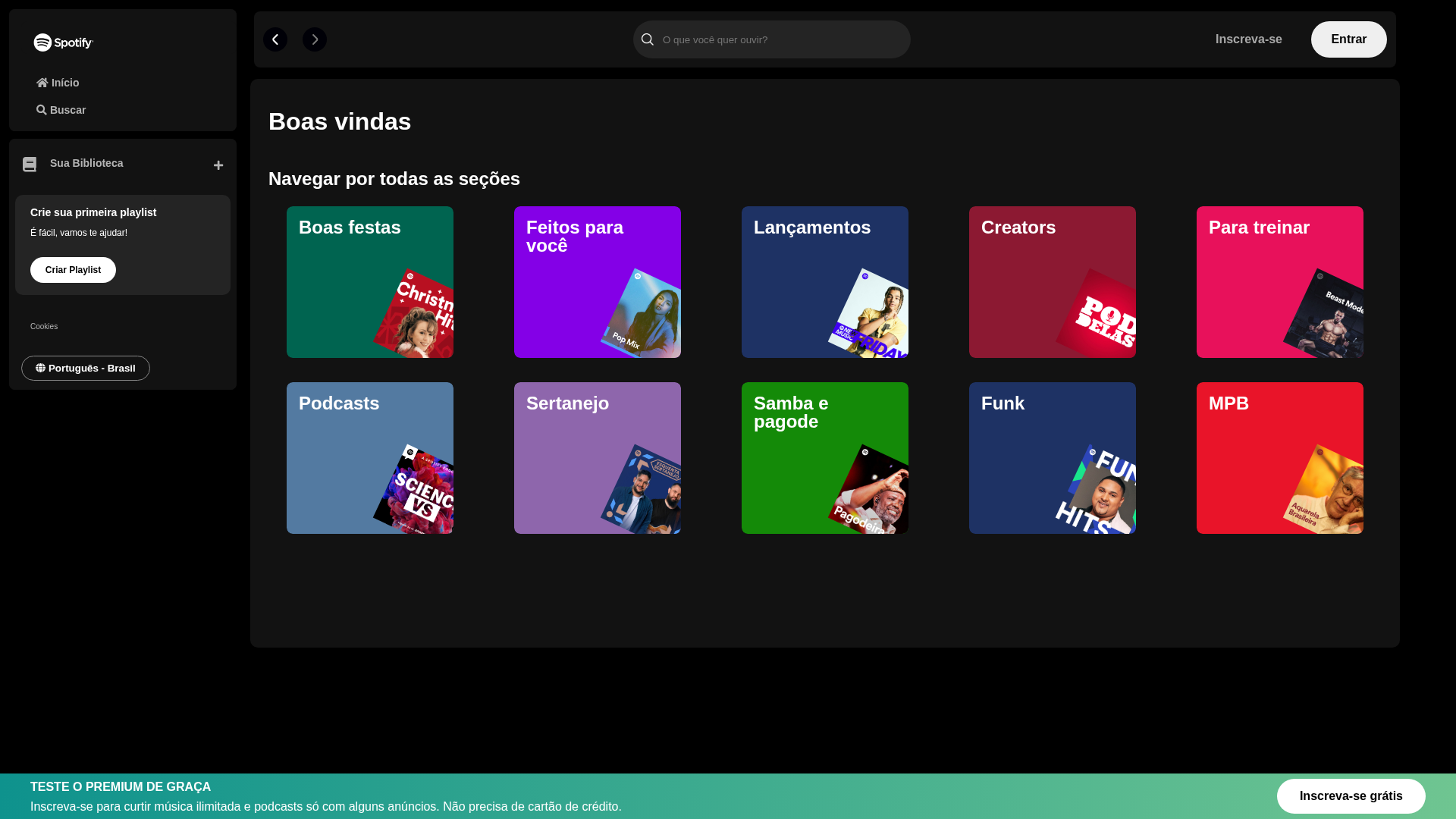
Task: Click the search magnifier icon in search bar
Action: (647, 39)
